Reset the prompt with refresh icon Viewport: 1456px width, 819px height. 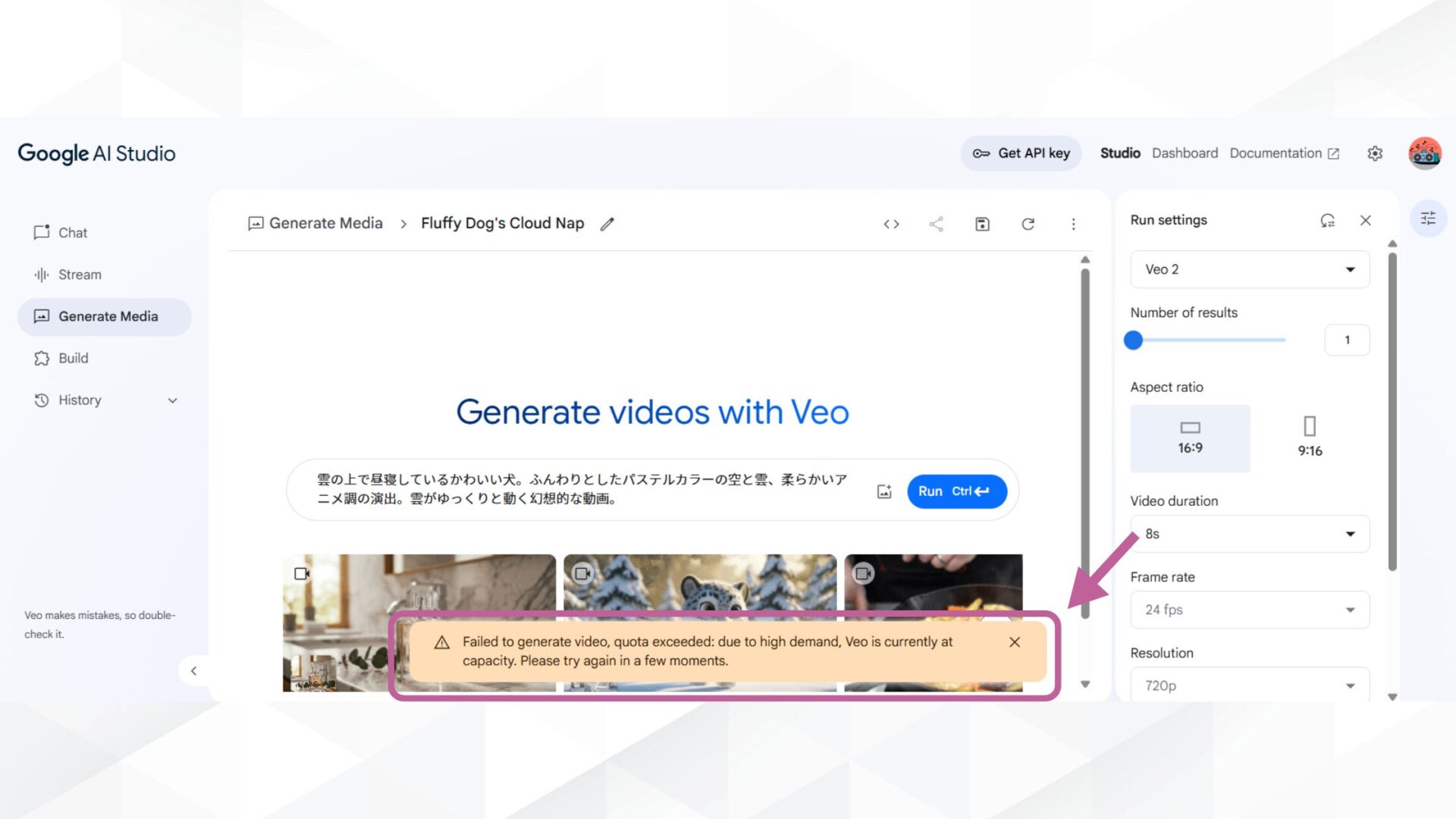(x=1028, y=224)
